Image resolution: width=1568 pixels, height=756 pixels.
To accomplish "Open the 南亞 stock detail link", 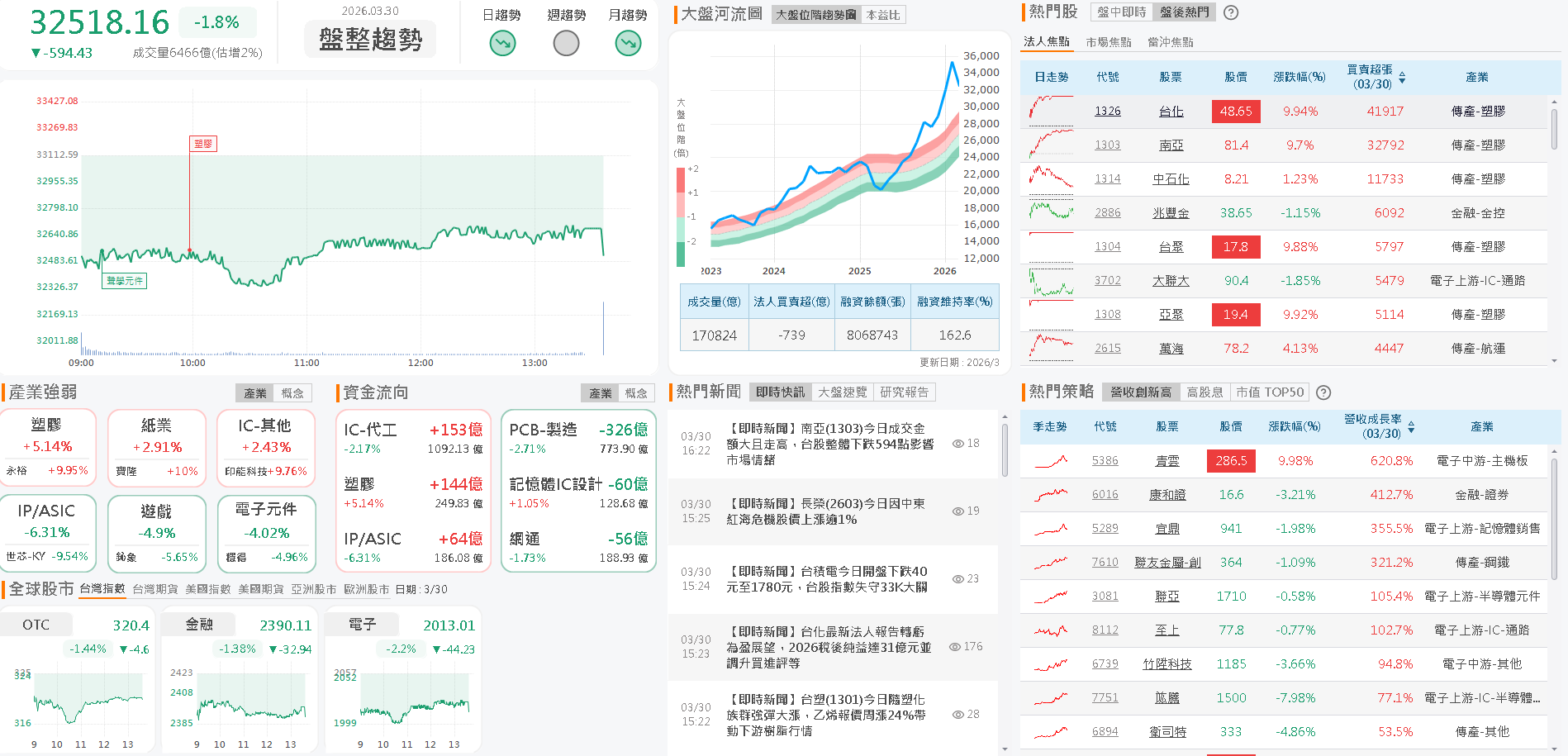I will tap(1171, 145).
